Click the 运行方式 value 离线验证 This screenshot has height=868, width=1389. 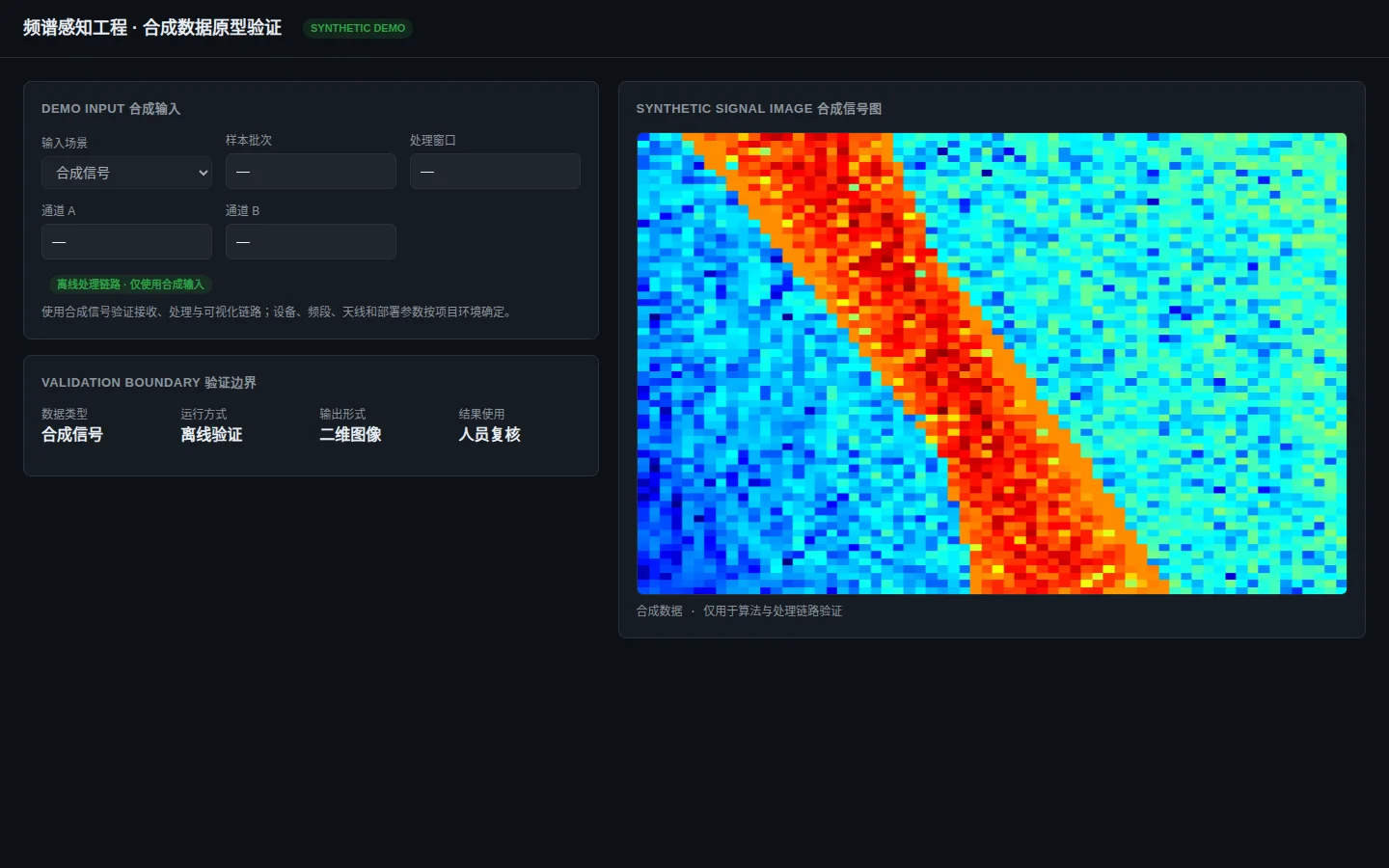coord(211,435)
